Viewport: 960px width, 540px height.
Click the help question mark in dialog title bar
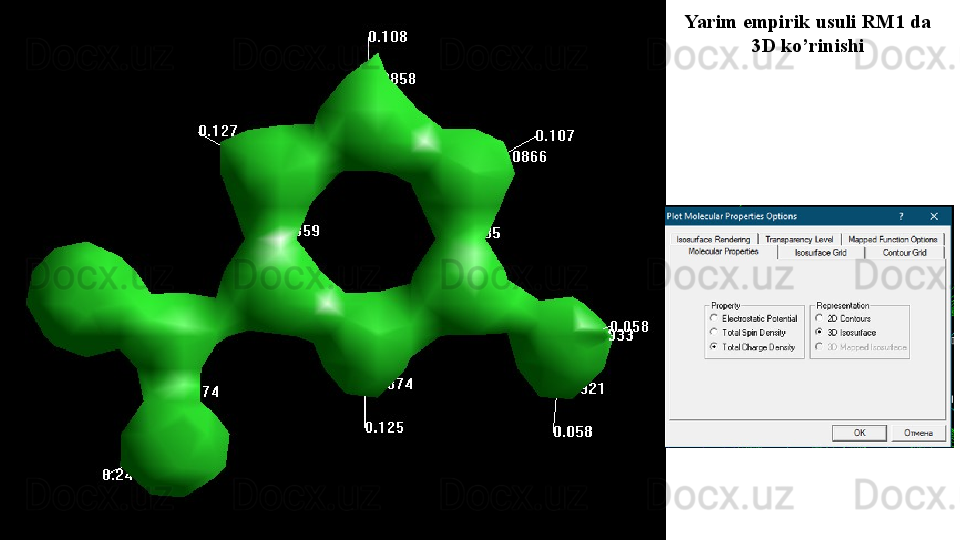901,216
